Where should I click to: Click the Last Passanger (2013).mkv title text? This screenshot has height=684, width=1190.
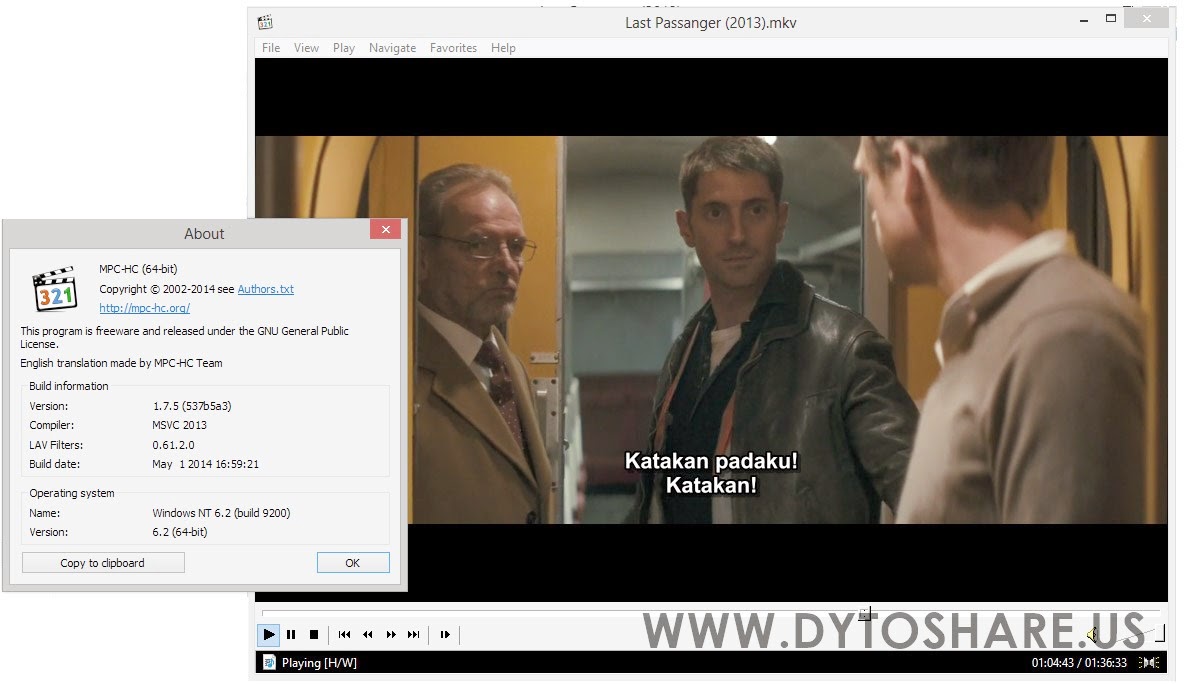point(711,23)
